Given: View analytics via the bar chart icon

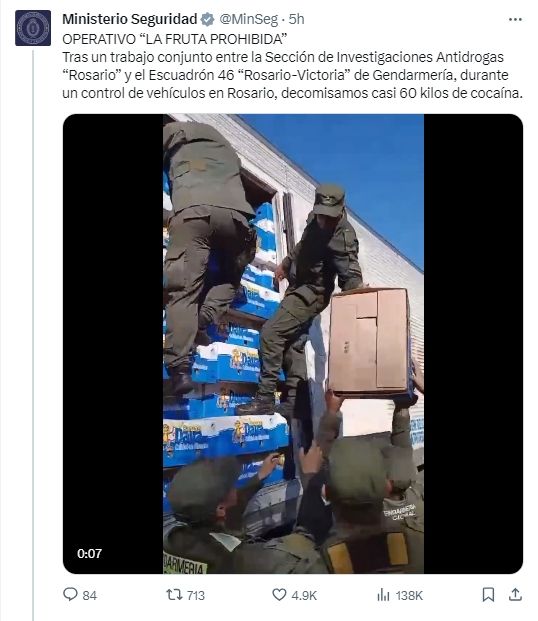Looking at the screenshot, I should pos(383,594).
